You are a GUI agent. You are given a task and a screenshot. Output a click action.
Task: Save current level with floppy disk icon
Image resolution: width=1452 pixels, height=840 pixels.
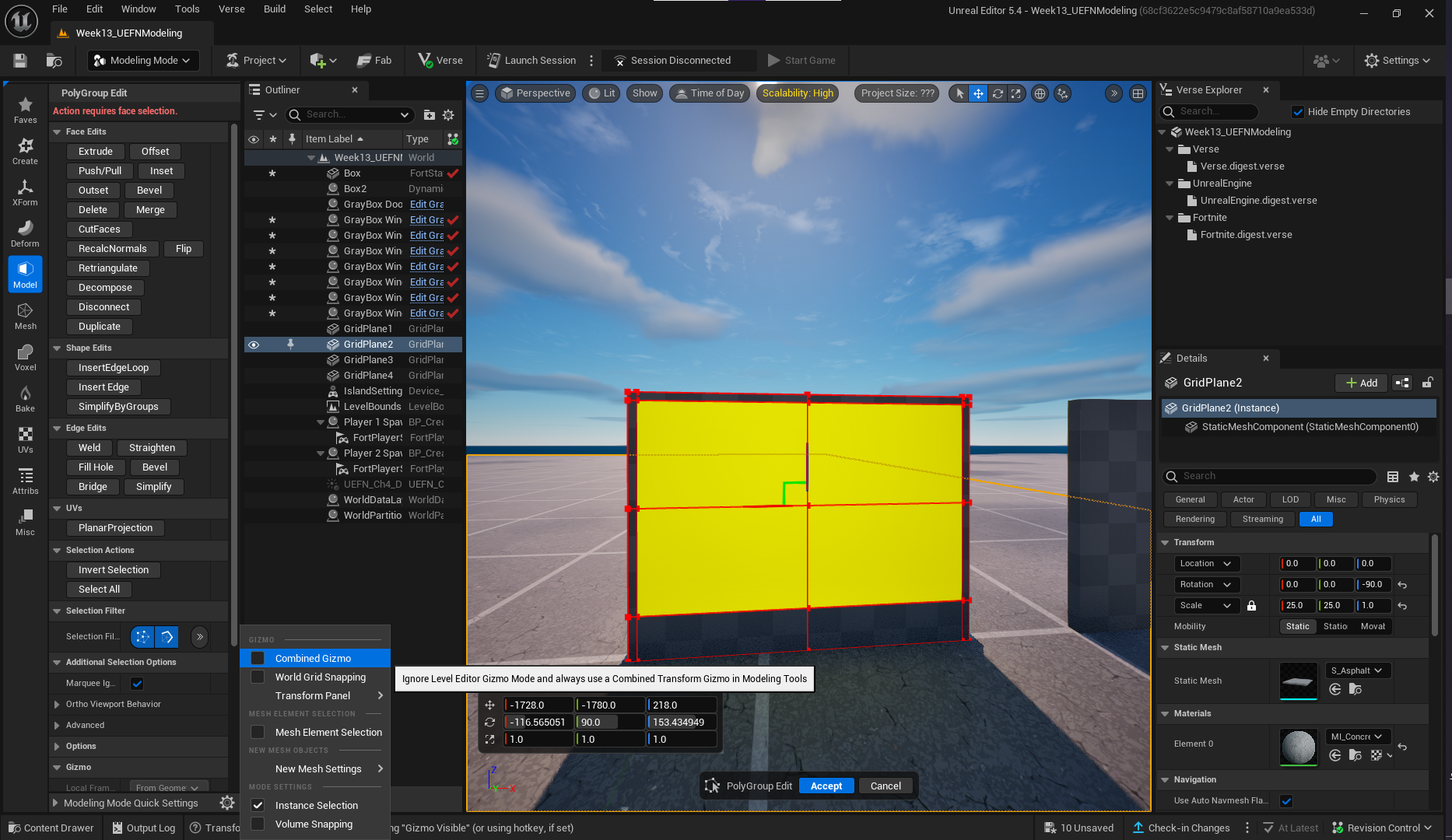click(x=20, y=60)
